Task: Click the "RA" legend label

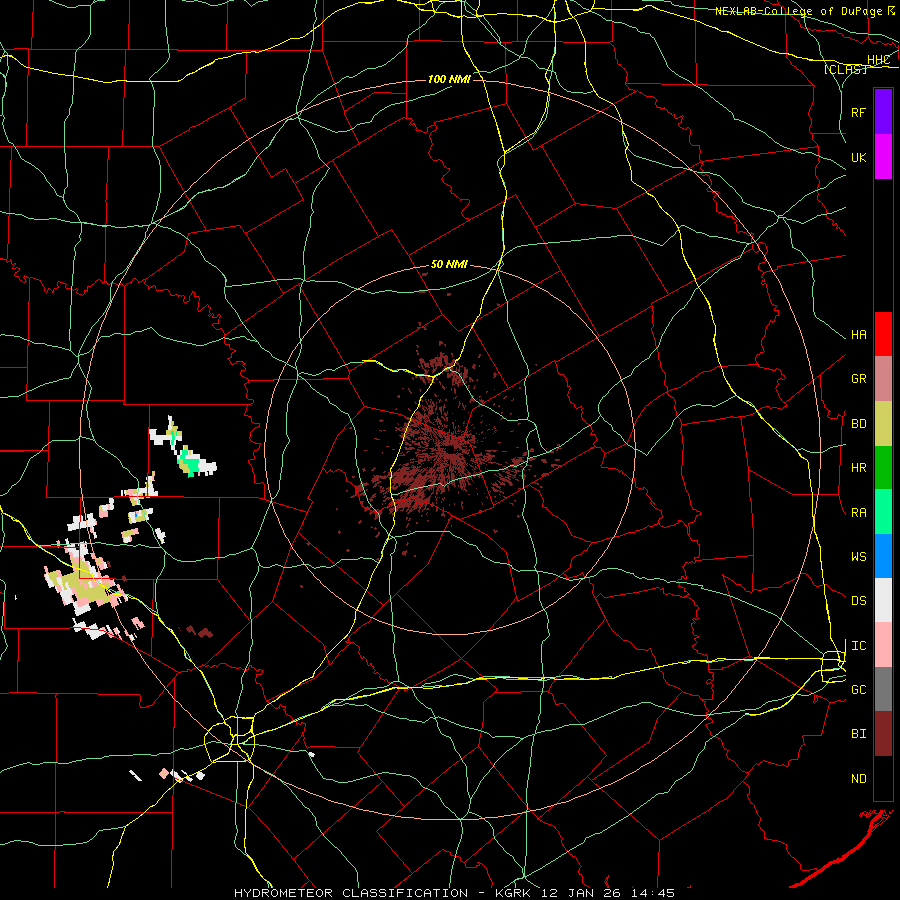Action: pyautogui.click(x=858, y=513)
